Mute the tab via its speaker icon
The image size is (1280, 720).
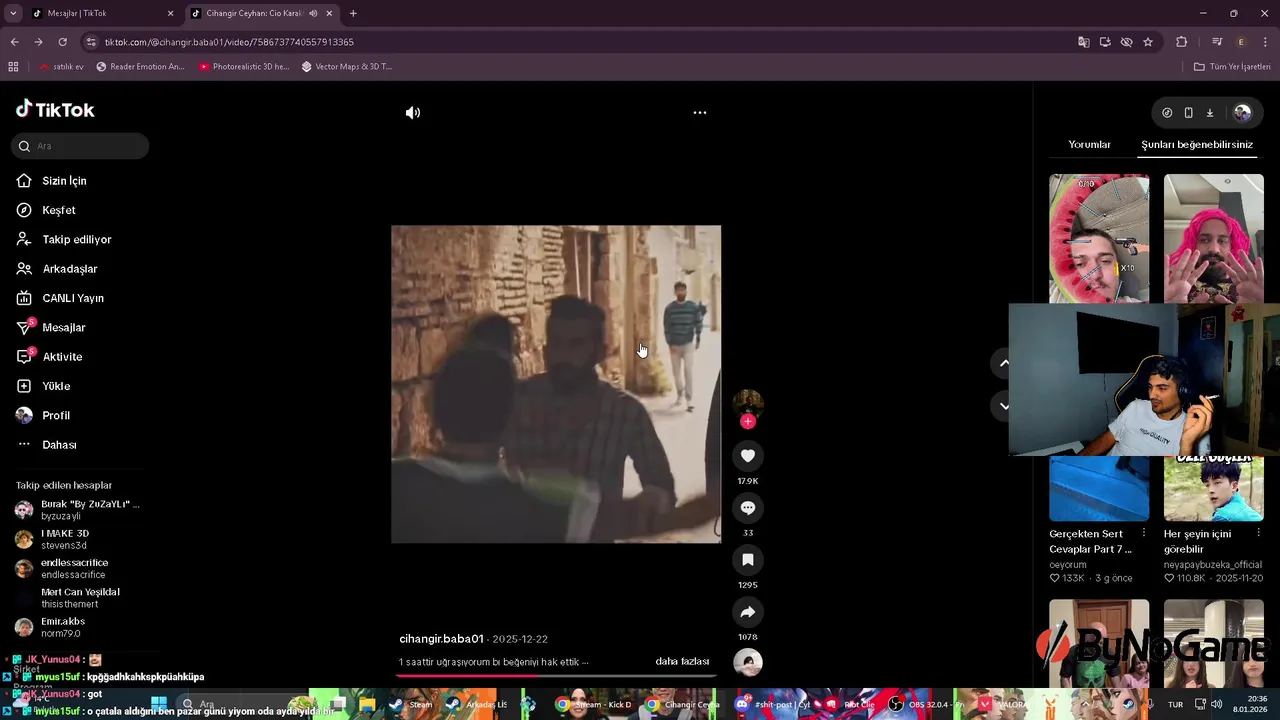(x=313, y=13)
